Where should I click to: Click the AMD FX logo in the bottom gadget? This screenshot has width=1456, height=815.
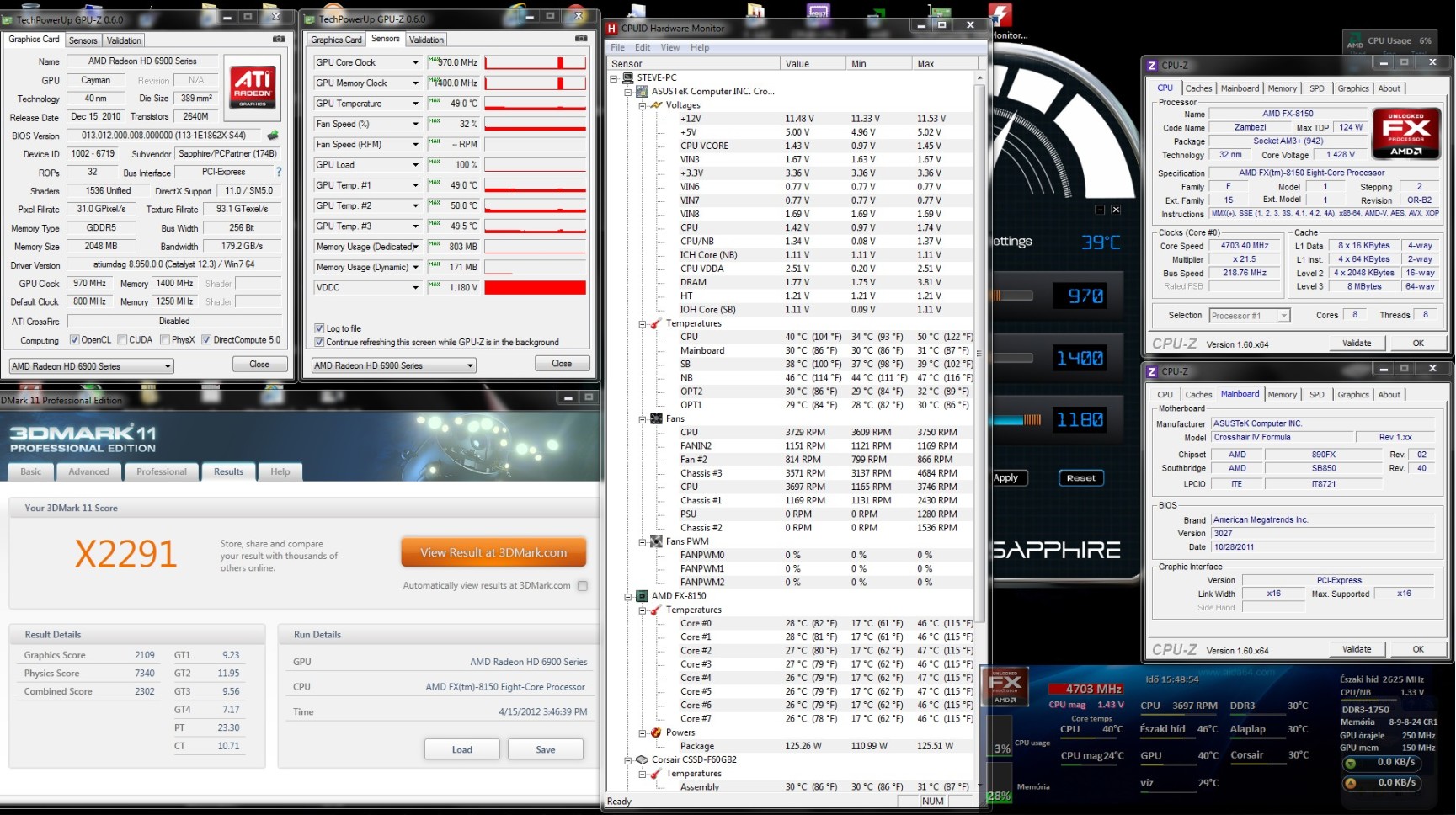point(1005,686)
